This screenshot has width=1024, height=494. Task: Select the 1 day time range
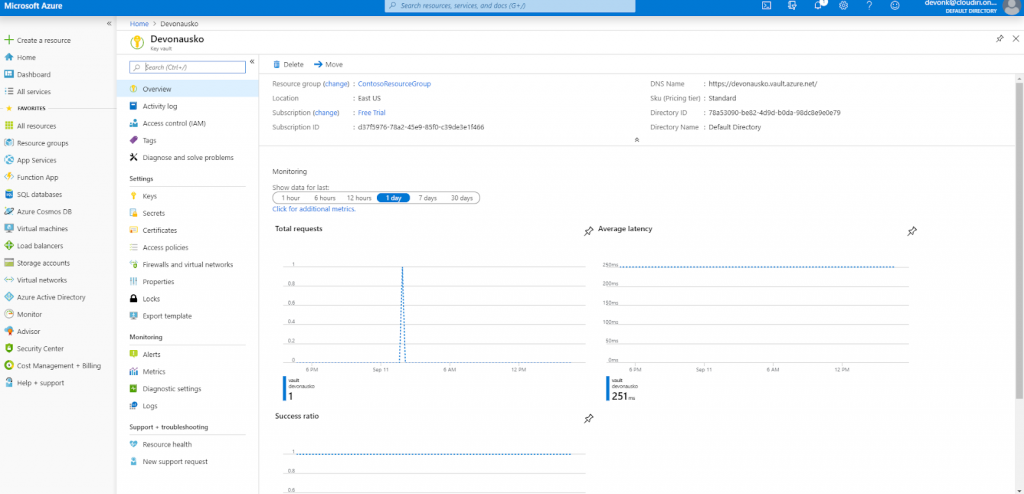point(394,198)
